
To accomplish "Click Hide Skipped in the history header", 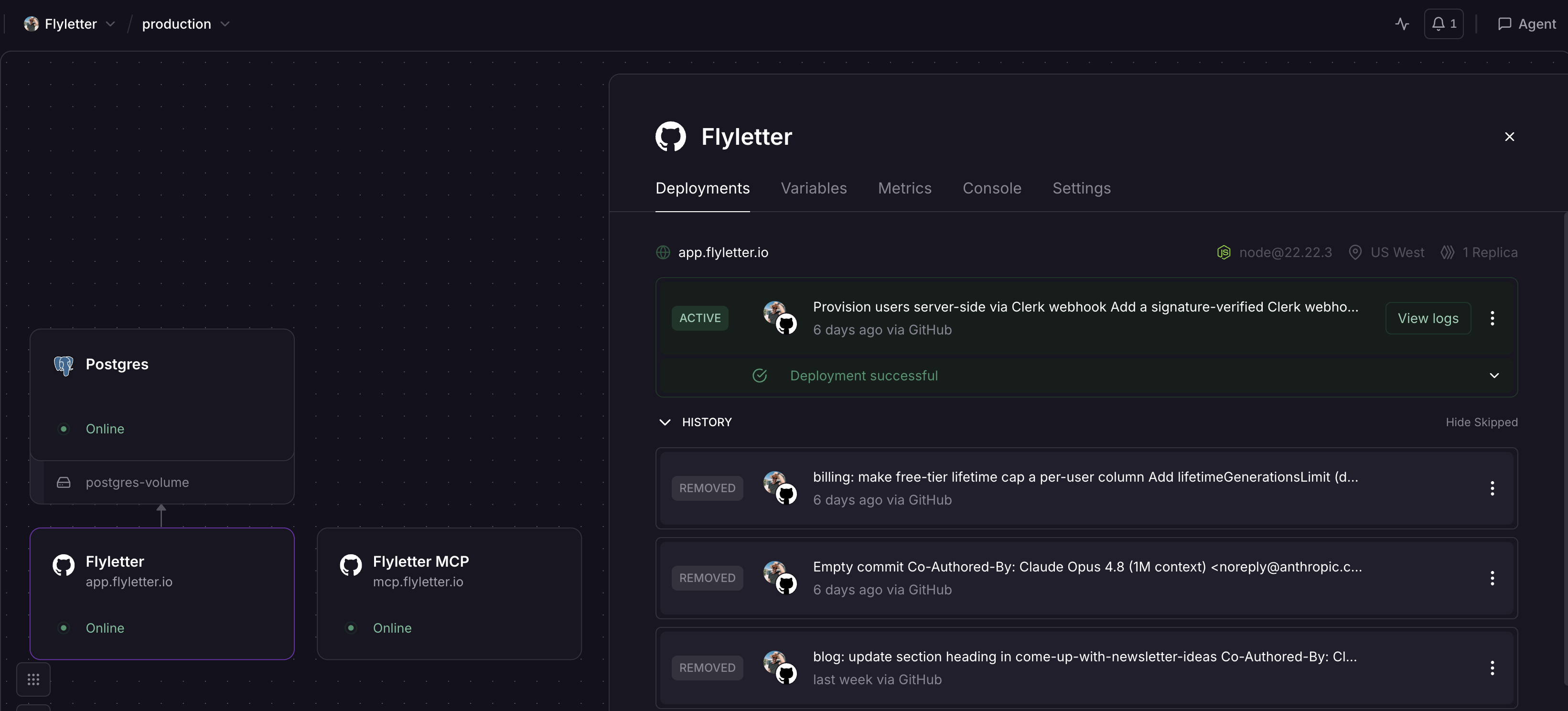I will (x=1482, y=422).
